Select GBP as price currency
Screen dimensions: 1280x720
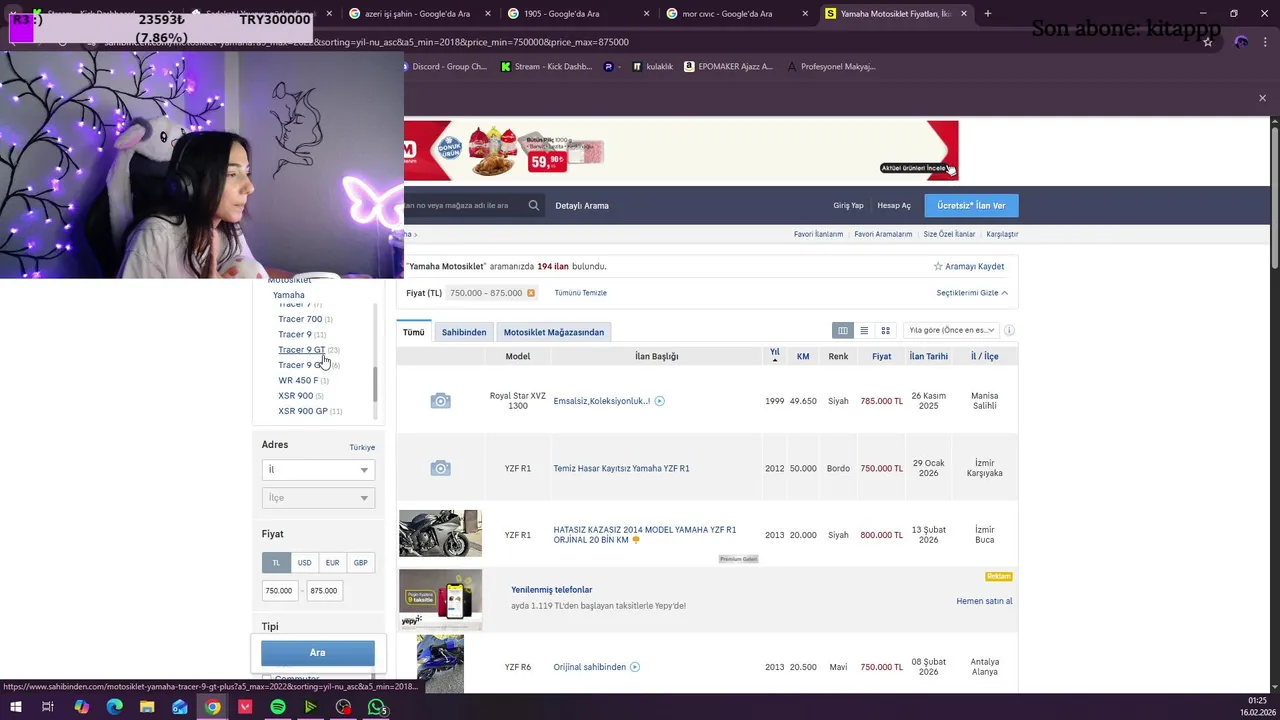click(360, 563)
